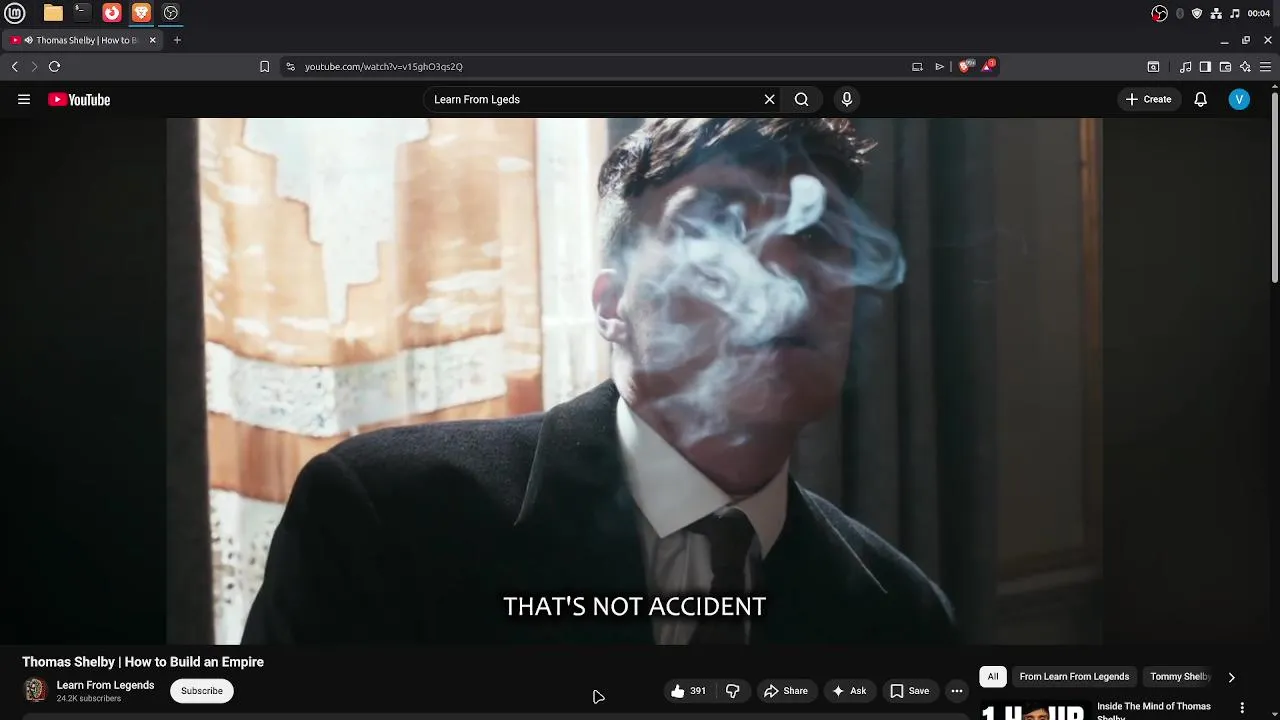Image resolution: width=1280 pixels, height=720 pixels.
Task: Go forward in browser history
Action: (x=34, y=66)
